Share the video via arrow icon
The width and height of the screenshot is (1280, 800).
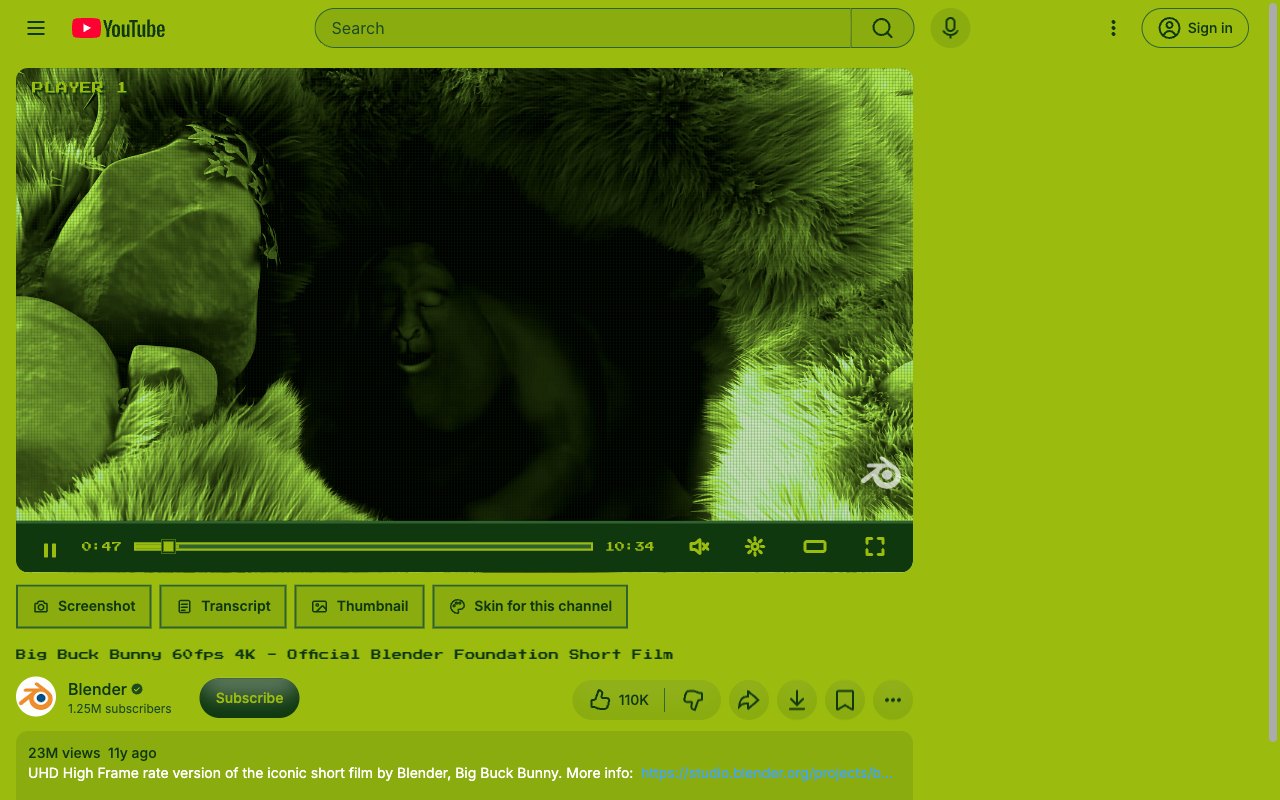click(748, 700)
